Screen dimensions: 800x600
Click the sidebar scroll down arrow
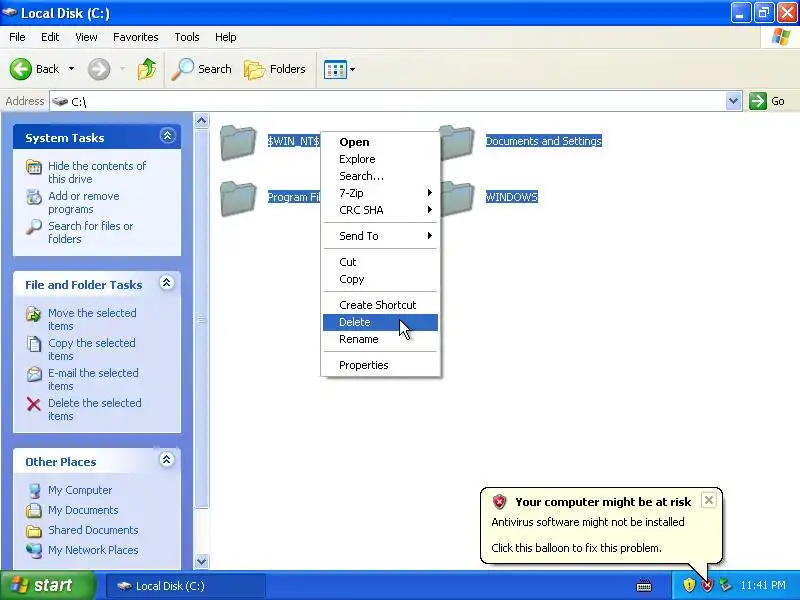[x=202, y=561]
